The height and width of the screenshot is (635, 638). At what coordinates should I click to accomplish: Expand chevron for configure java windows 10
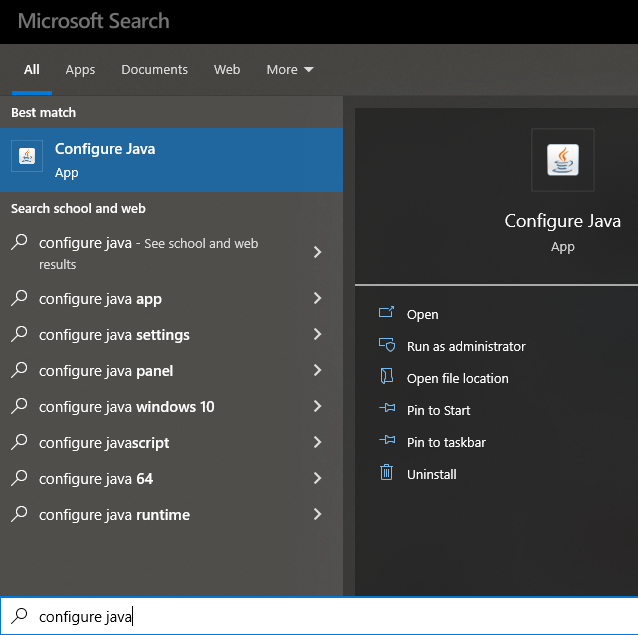[x=318, y=406]
